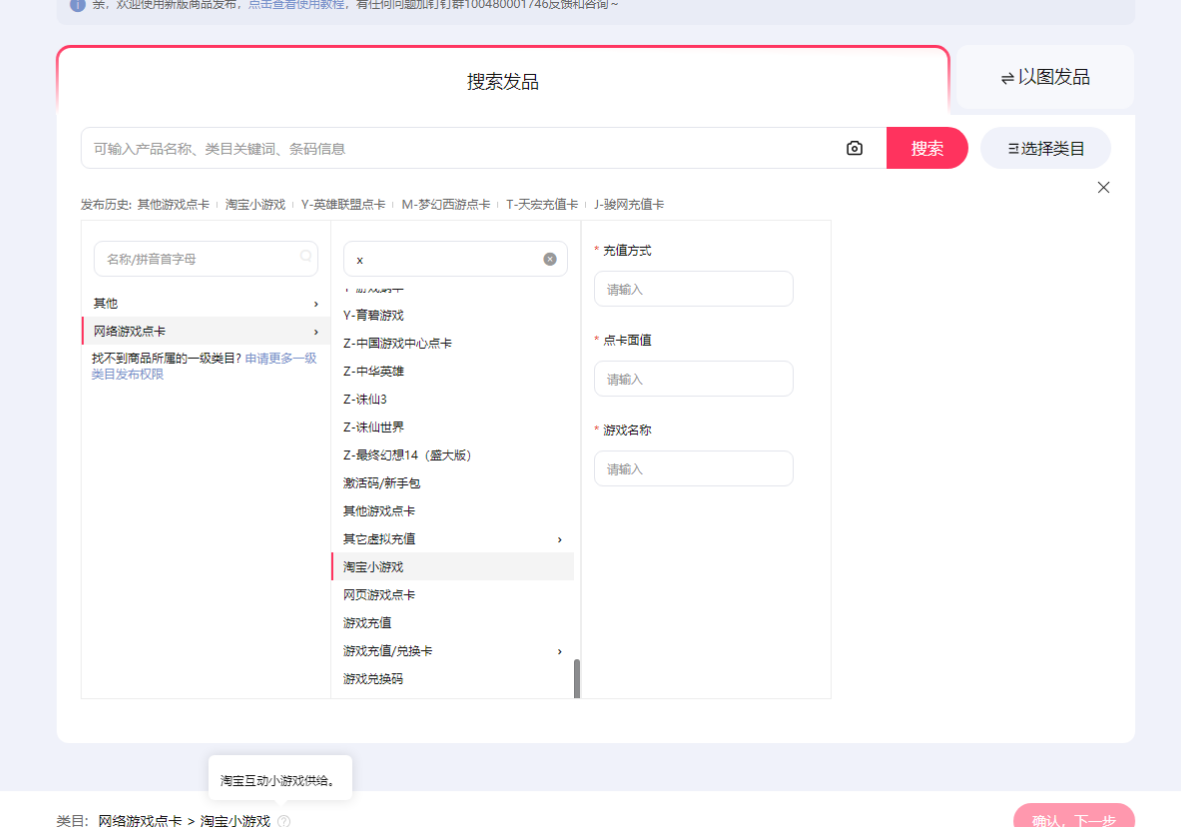Open the 选择类目 button
Image resolution: width=1181 pixels, height=827 pixels.
1045,148
